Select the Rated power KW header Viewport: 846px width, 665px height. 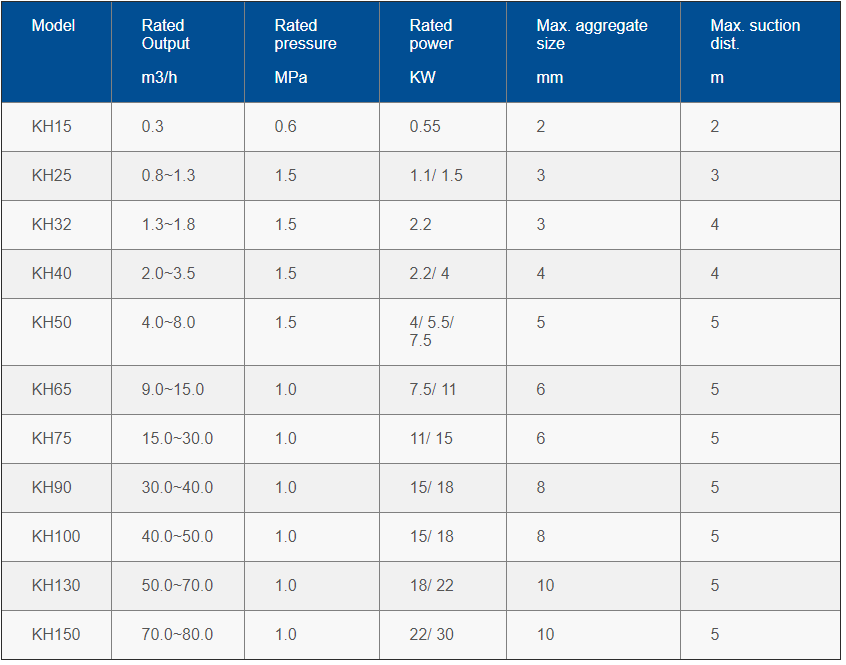(x=443, y=52)
